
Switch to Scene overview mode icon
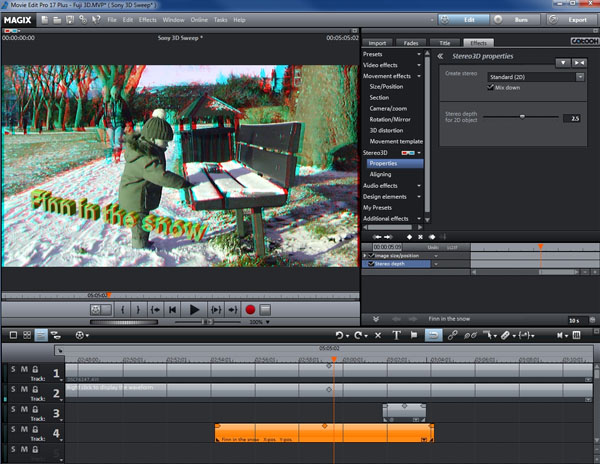point(27,335)
